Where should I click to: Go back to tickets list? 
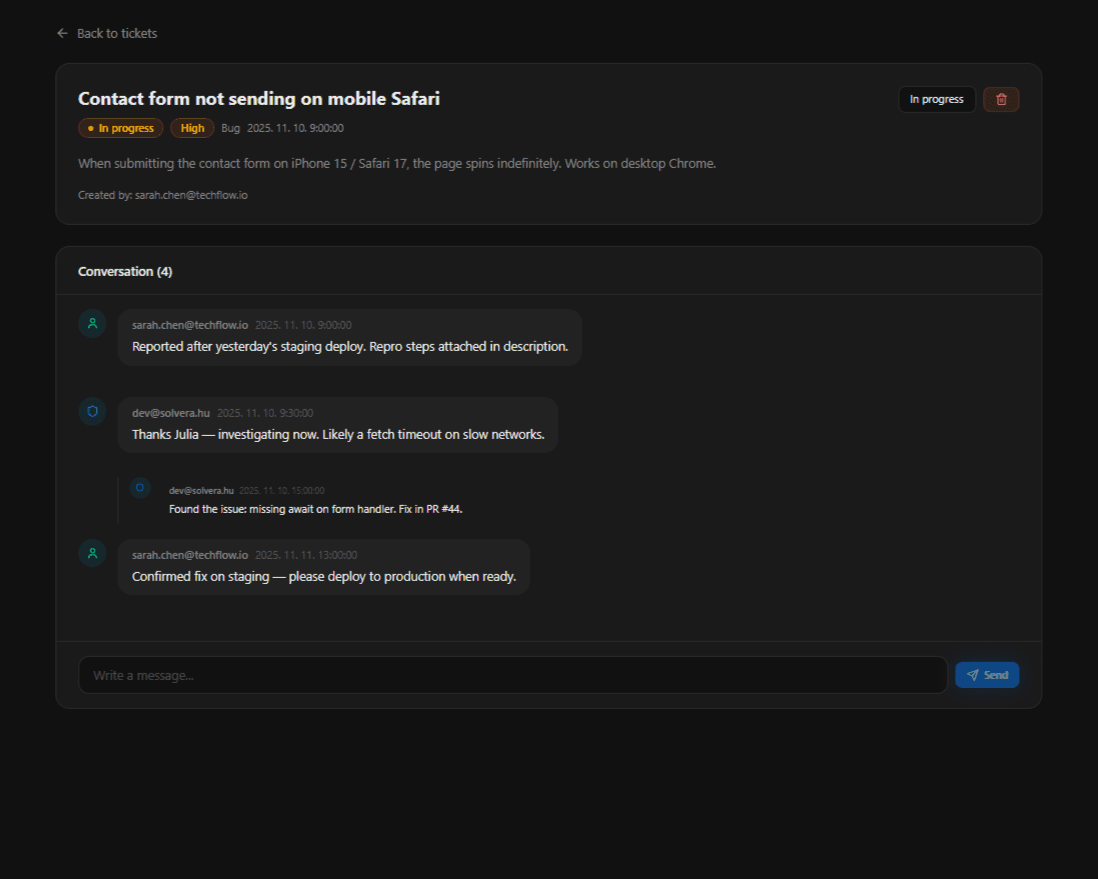(x=106, y=34)
